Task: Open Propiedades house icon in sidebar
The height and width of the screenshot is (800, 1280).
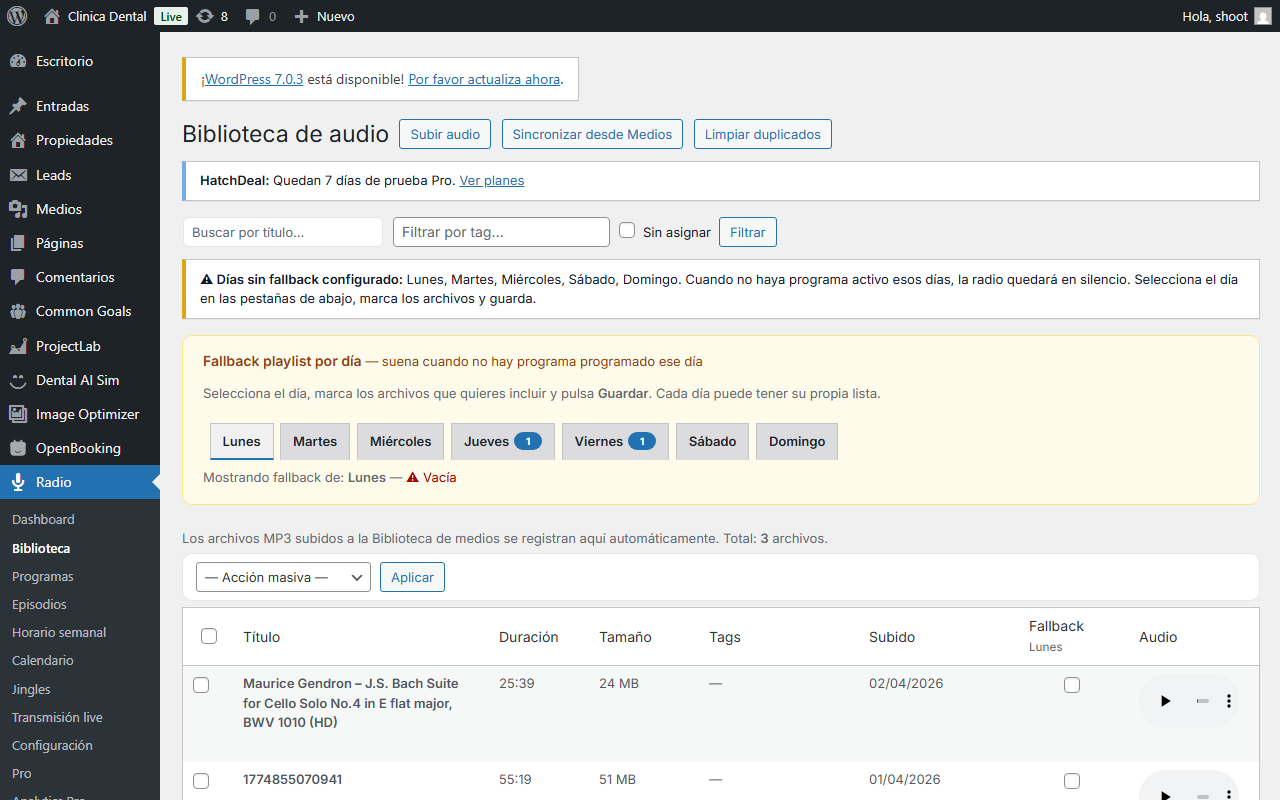Action: [18, 140]
